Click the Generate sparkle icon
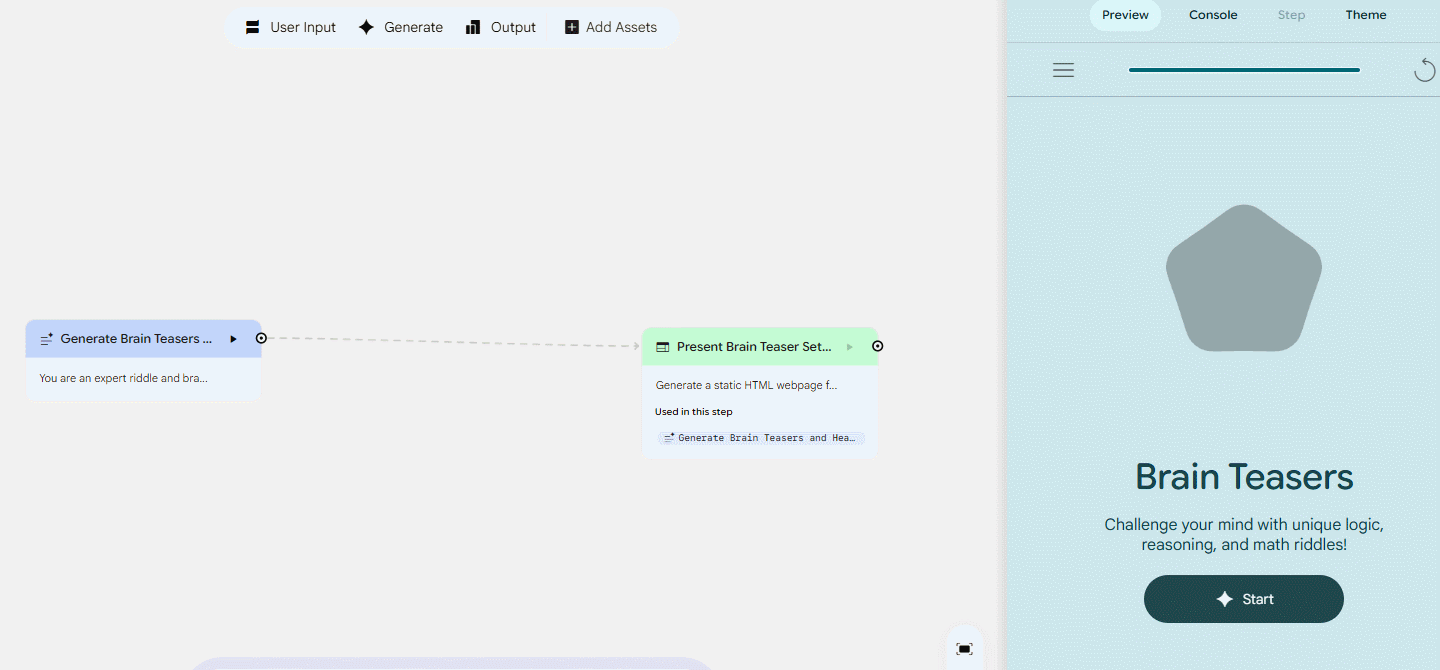Screen dimensions: 1440x670 pos(367,27)
